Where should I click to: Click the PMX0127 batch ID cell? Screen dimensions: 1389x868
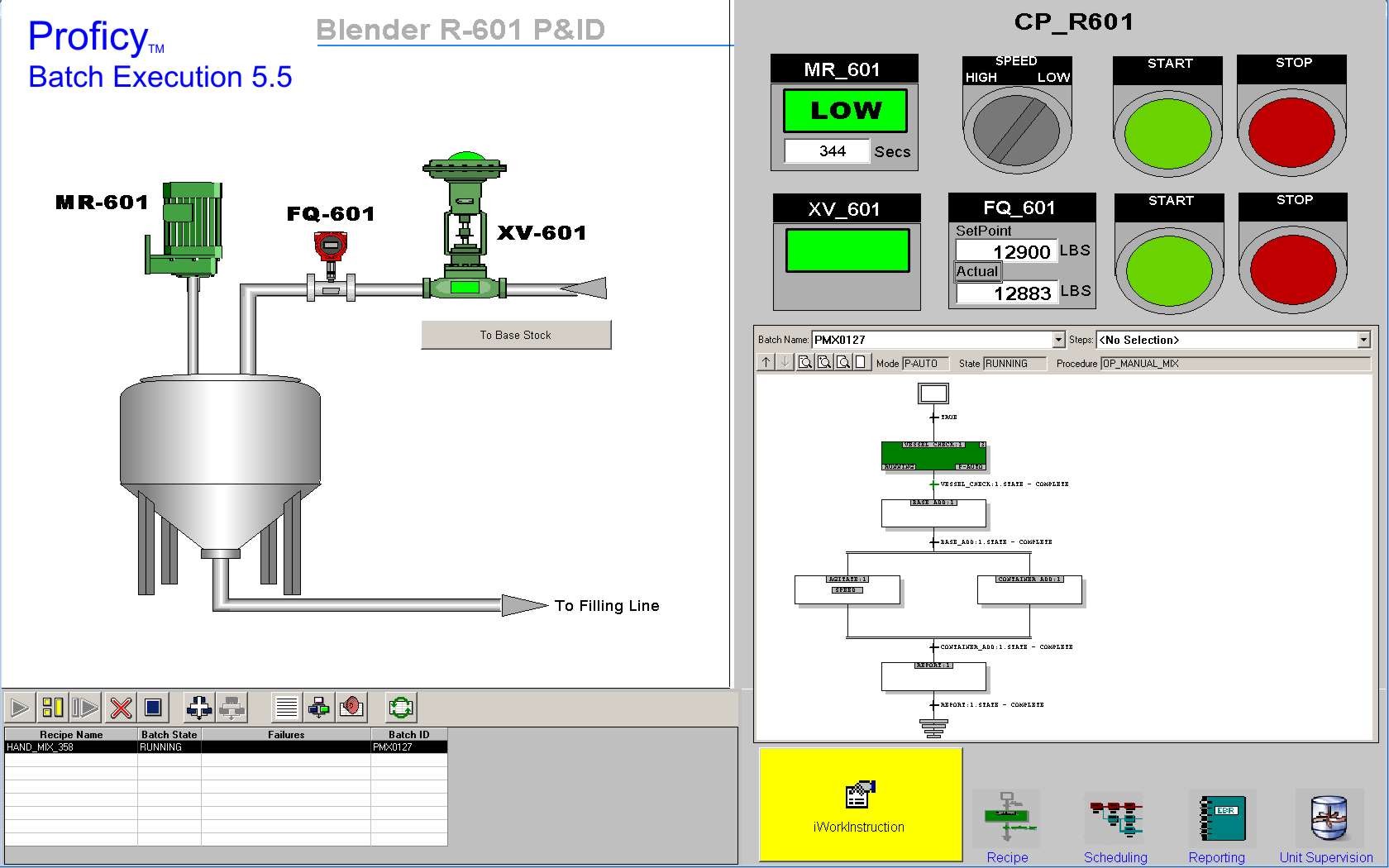(x=409, y=746)
